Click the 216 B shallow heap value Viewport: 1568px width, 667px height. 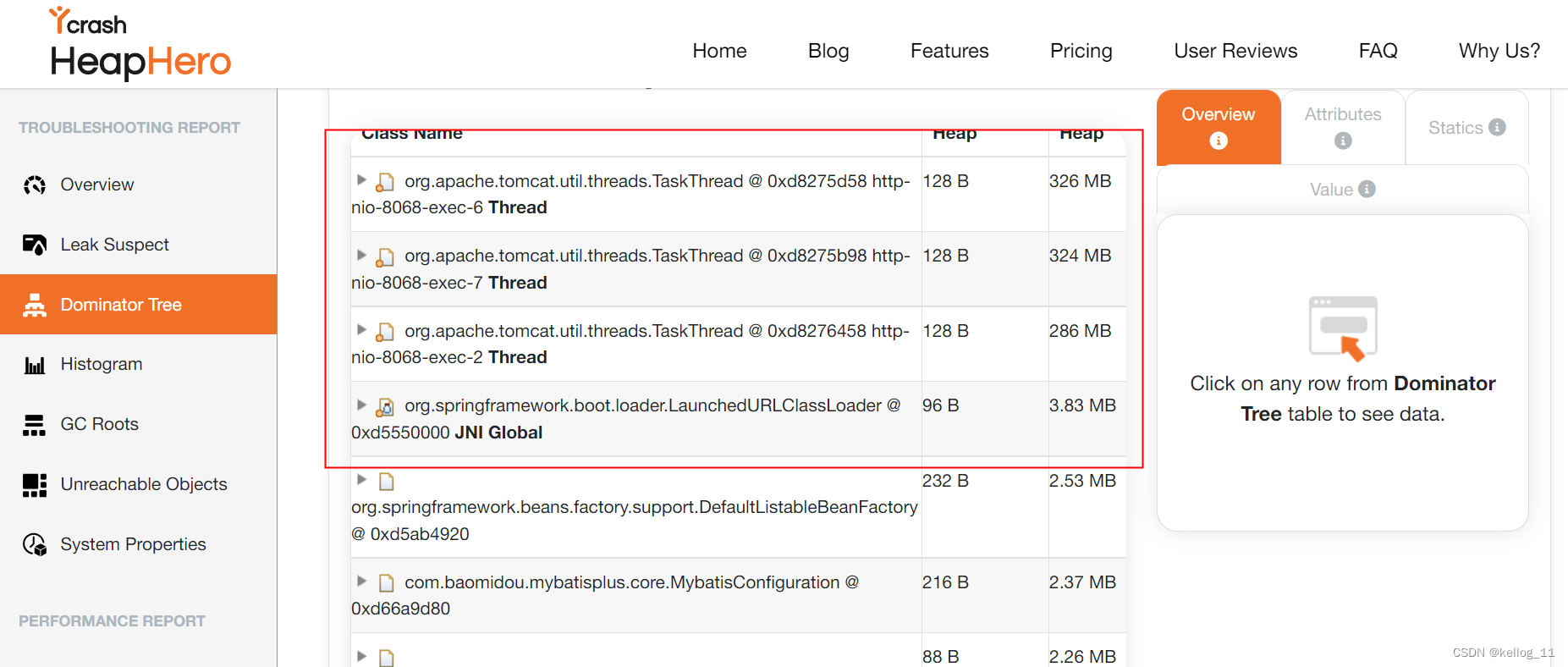[945, 582]
